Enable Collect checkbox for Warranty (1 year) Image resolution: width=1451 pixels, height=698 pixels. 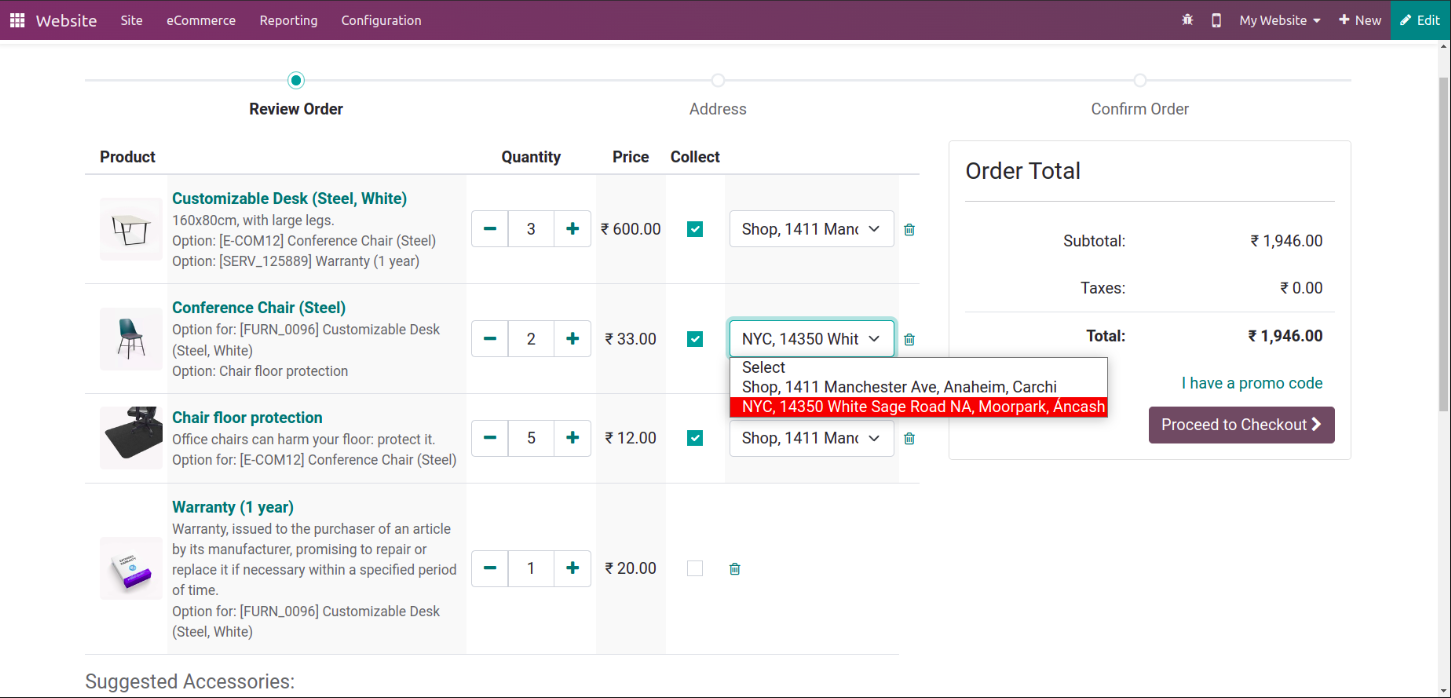point(695,568)
